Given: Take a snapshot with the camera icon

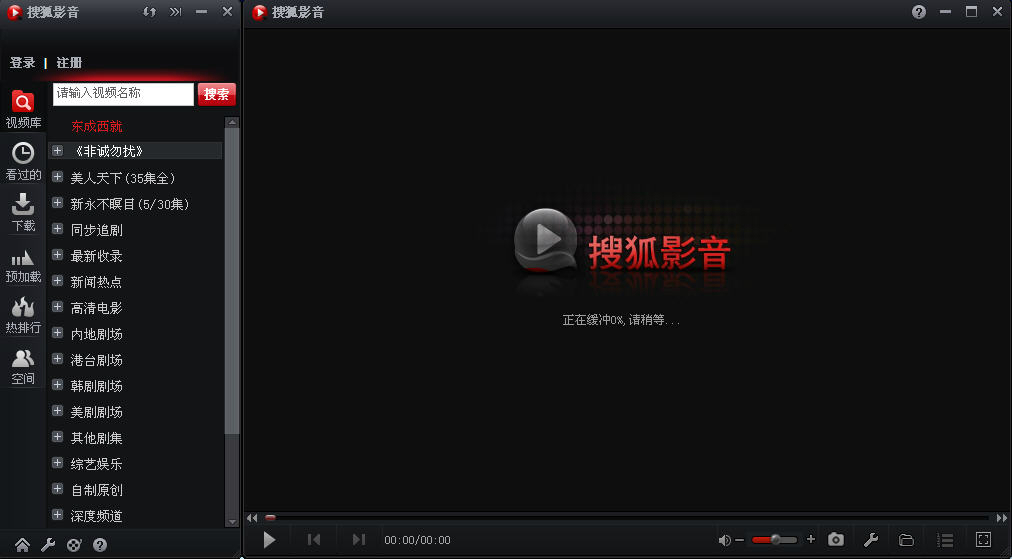Looking at the screenshot, I should [x=836, y=540].
